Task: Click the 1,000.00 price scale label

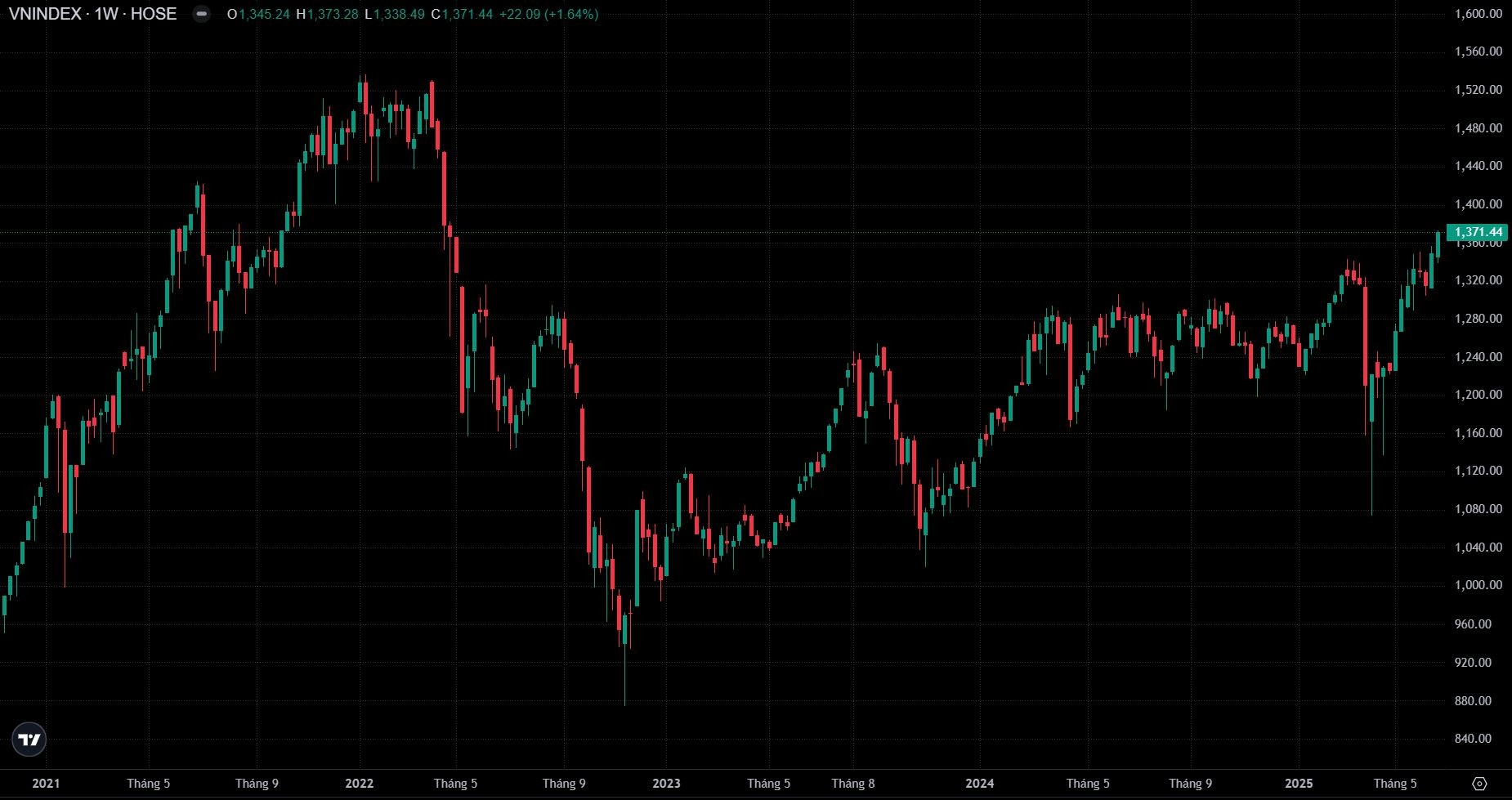Action: (x=1478, y=585)
